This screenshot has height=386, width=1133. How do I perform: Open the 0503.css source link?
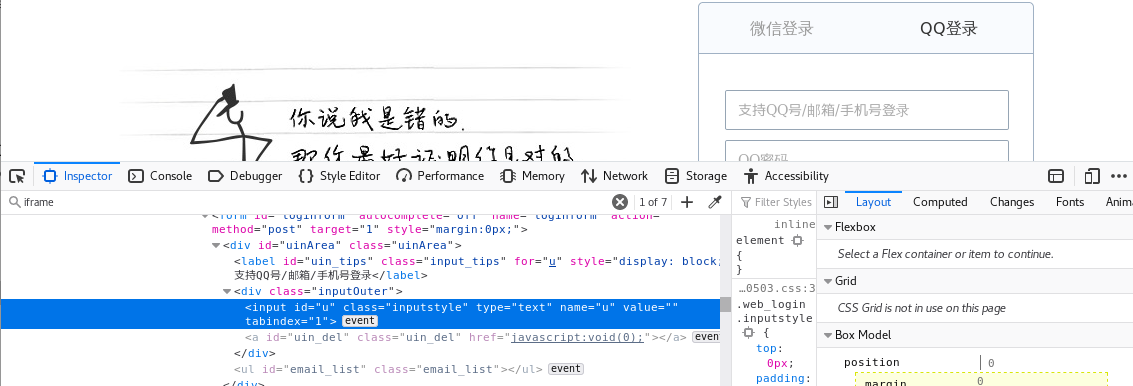(776, 288)
